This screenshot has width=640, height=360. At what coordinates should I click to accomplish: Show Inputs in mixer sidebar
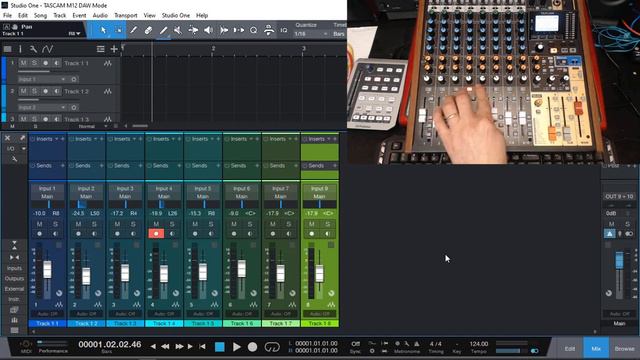pyautogui.click(x=14, y=268)
